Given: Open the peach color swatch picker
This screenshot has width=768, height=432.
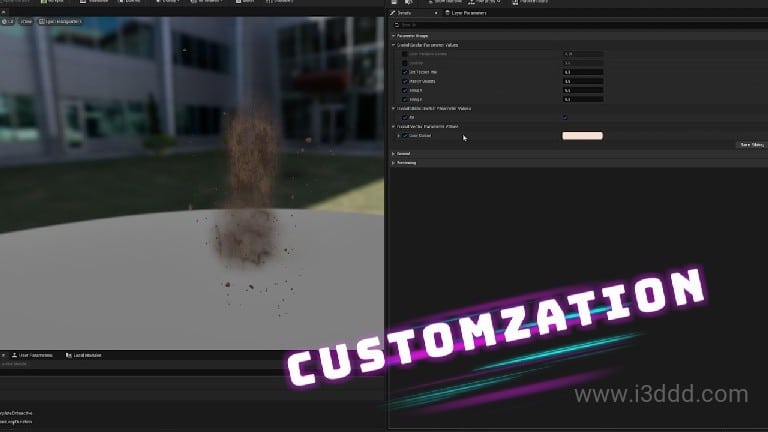Looking at the screenshot, I should (582, 136).
